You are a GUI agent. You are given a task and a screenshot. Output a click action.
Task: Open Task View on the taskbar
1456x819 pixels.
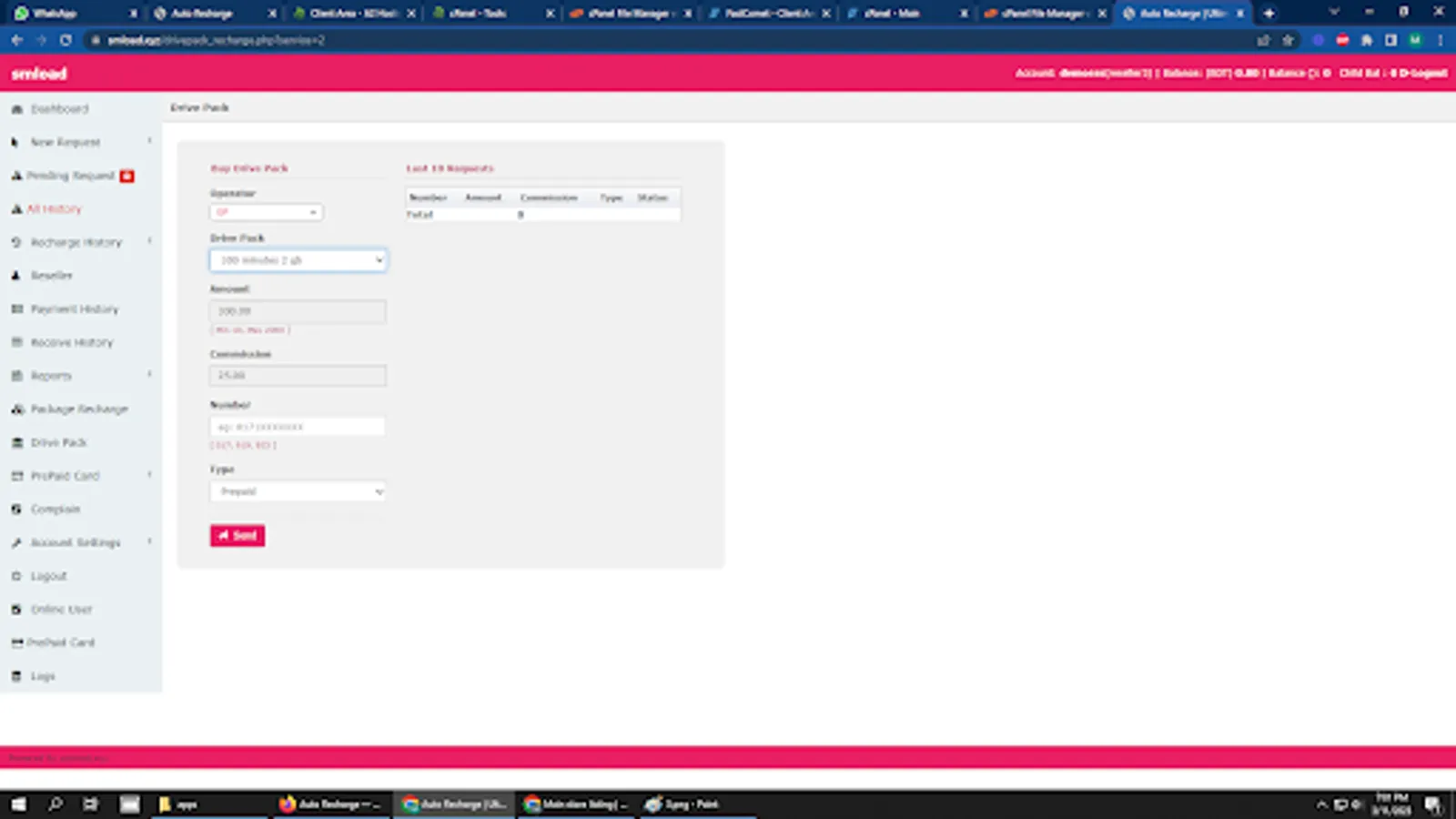click(90, 804)
